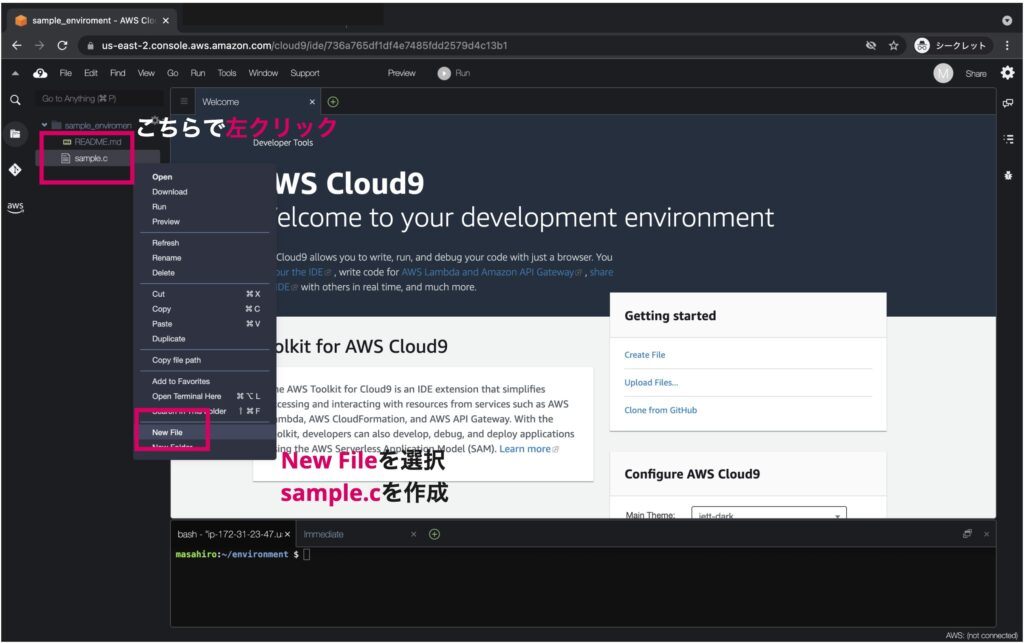Click the round Run play icon
1024x643 pixels.
(444, 73)
